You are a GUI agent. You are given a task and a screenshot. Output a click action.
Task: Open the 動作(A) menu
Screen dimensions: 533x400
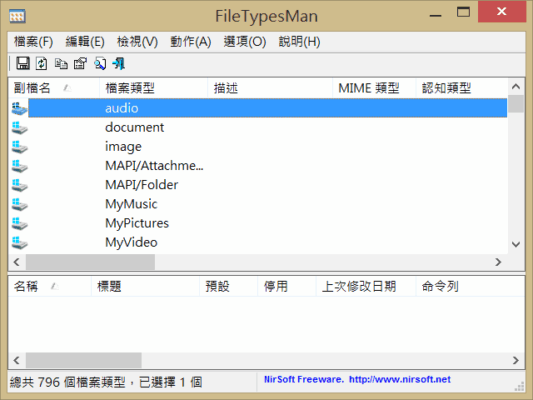tap(191, 42)
